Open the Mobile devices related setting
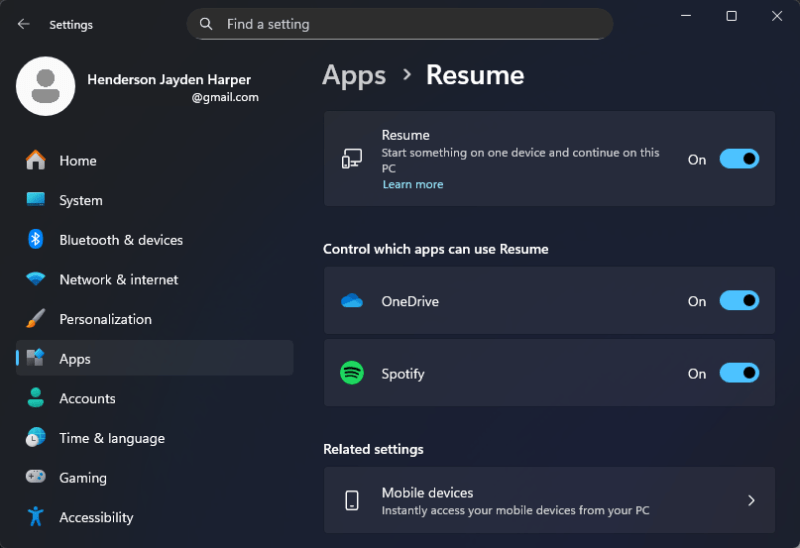Screen dimensions: 800x548 pyautogui.click(x=549, y=500)
